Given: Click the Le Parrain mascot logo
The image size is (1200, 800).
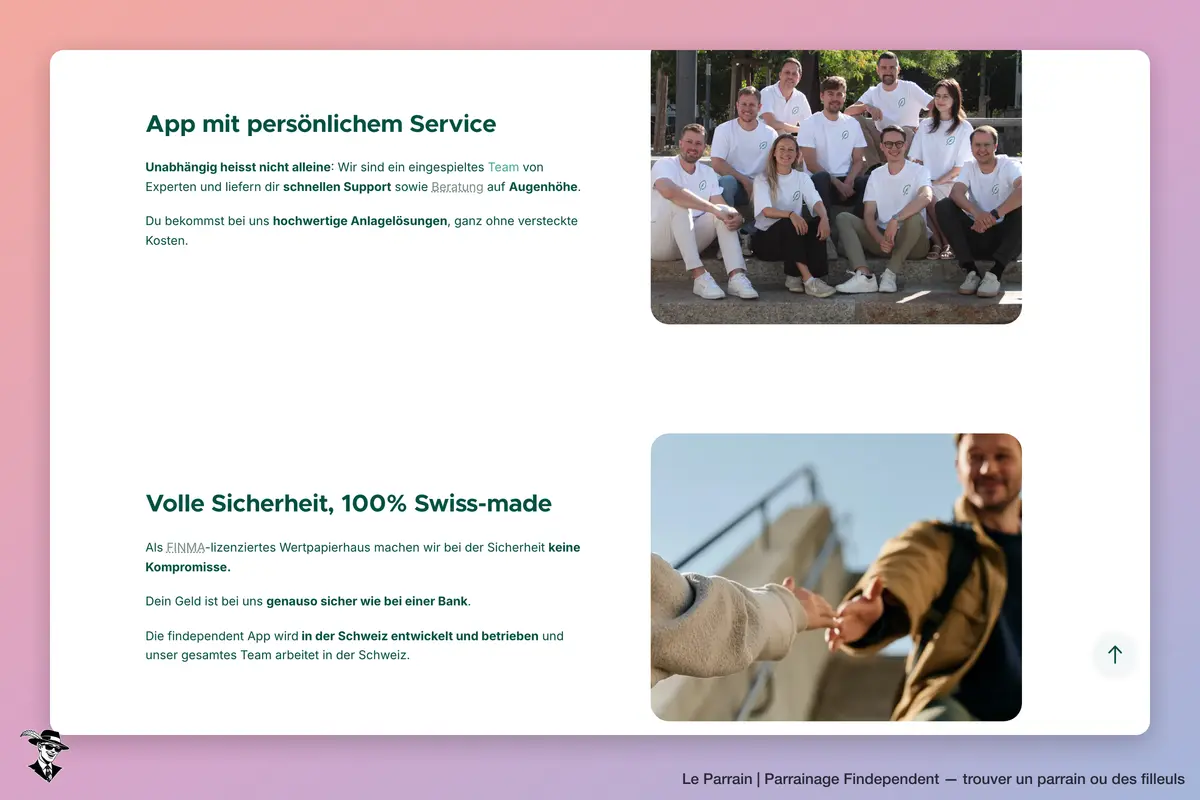Looking at the screenshot, I should 44,755.
